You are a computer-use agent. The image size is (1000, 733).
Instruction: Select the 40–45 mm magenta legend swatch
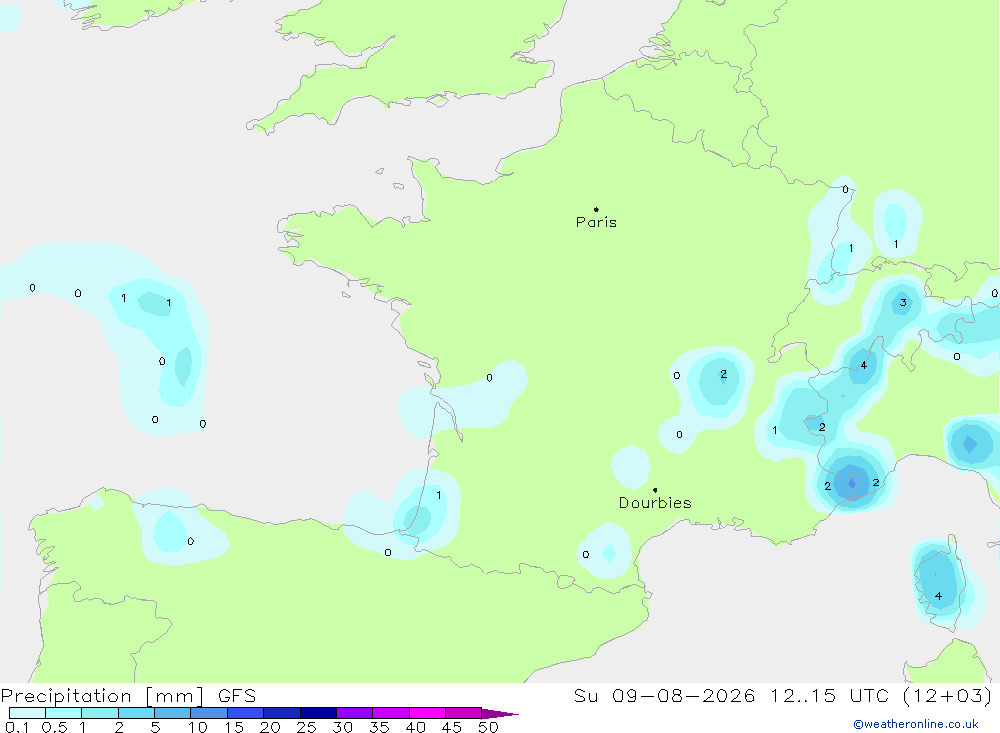pos(427,713)
